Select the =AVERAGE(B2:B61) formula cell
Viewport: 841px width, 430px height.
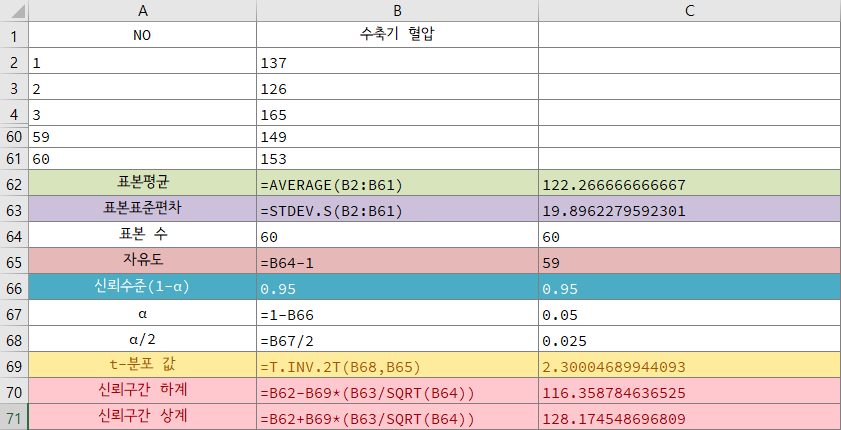(x=397, y=183)
